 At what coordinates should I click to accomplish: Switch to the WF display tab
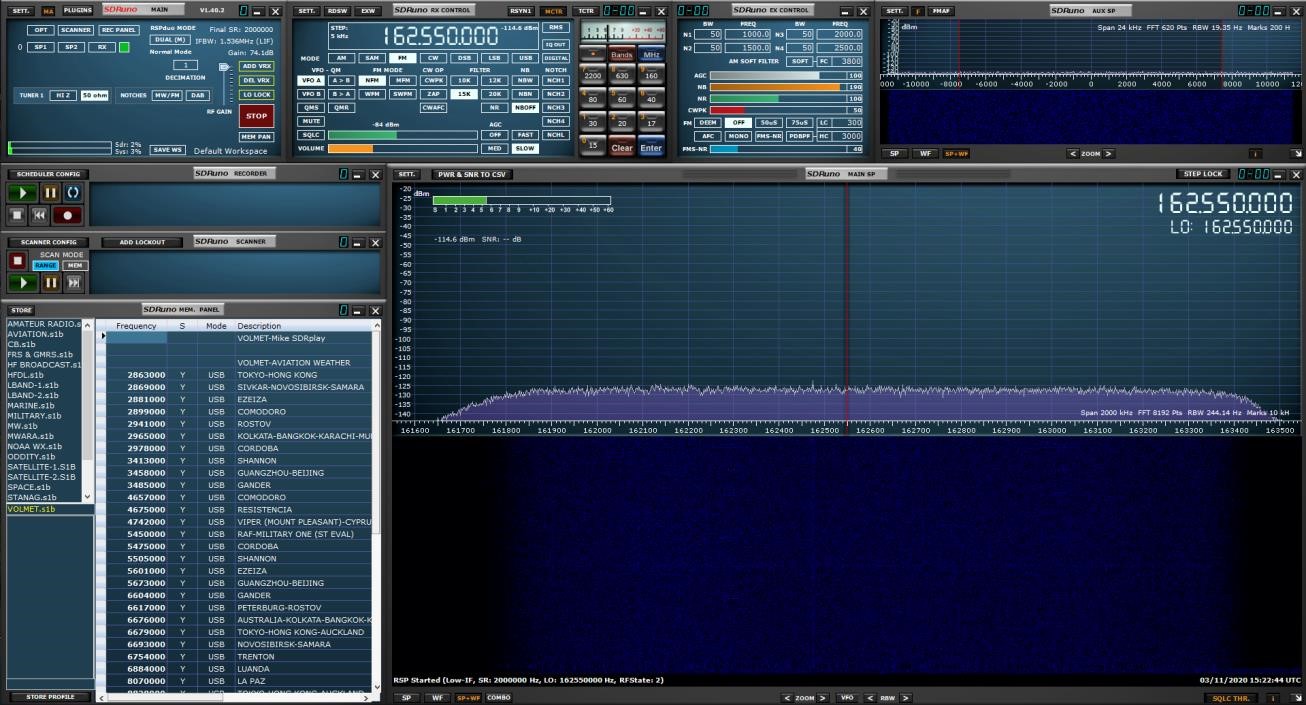point(436,698)
